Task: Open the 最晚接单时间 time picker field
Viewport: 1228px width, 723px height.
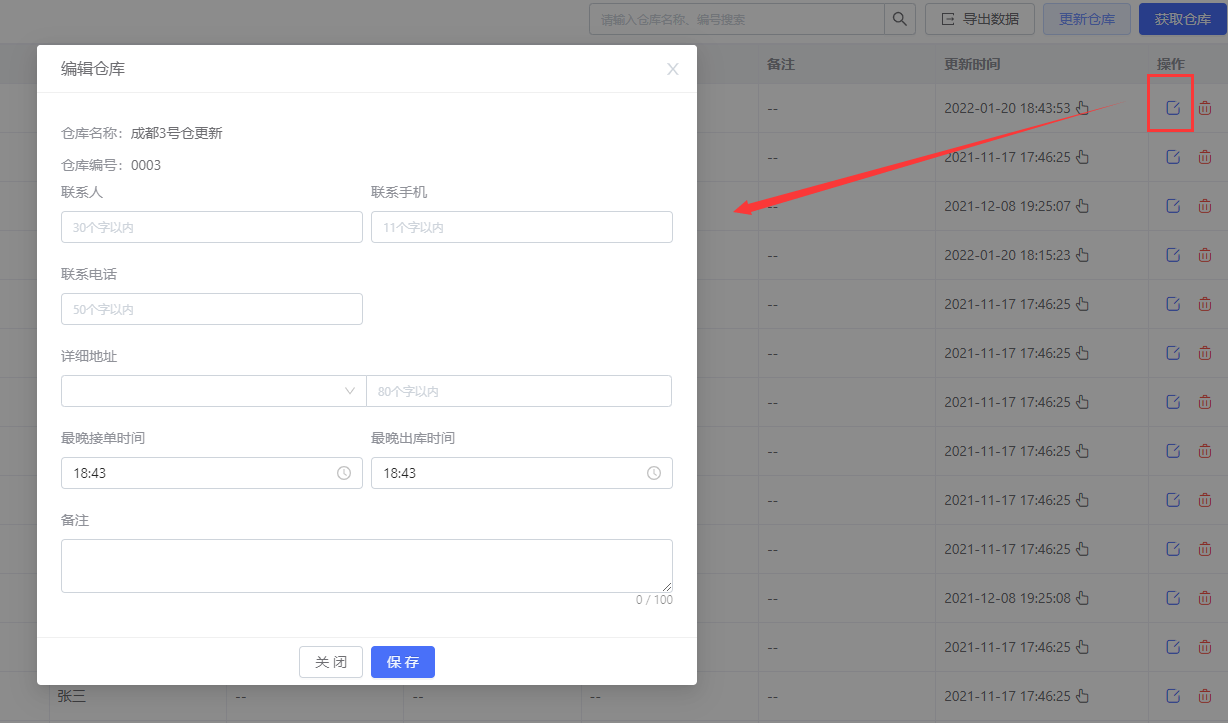Action: point(212,473)
